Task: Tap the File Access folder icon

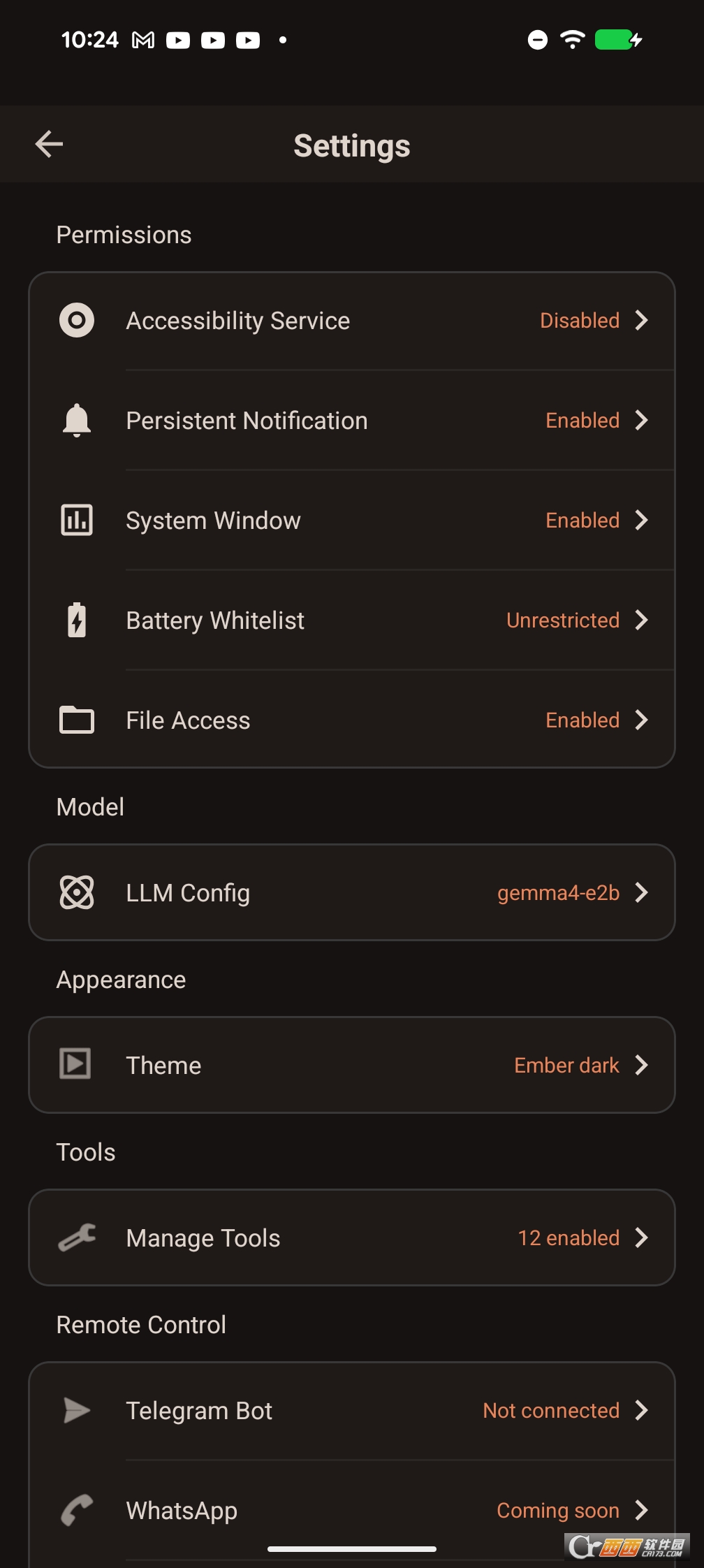Action: [x=77, y=720]
